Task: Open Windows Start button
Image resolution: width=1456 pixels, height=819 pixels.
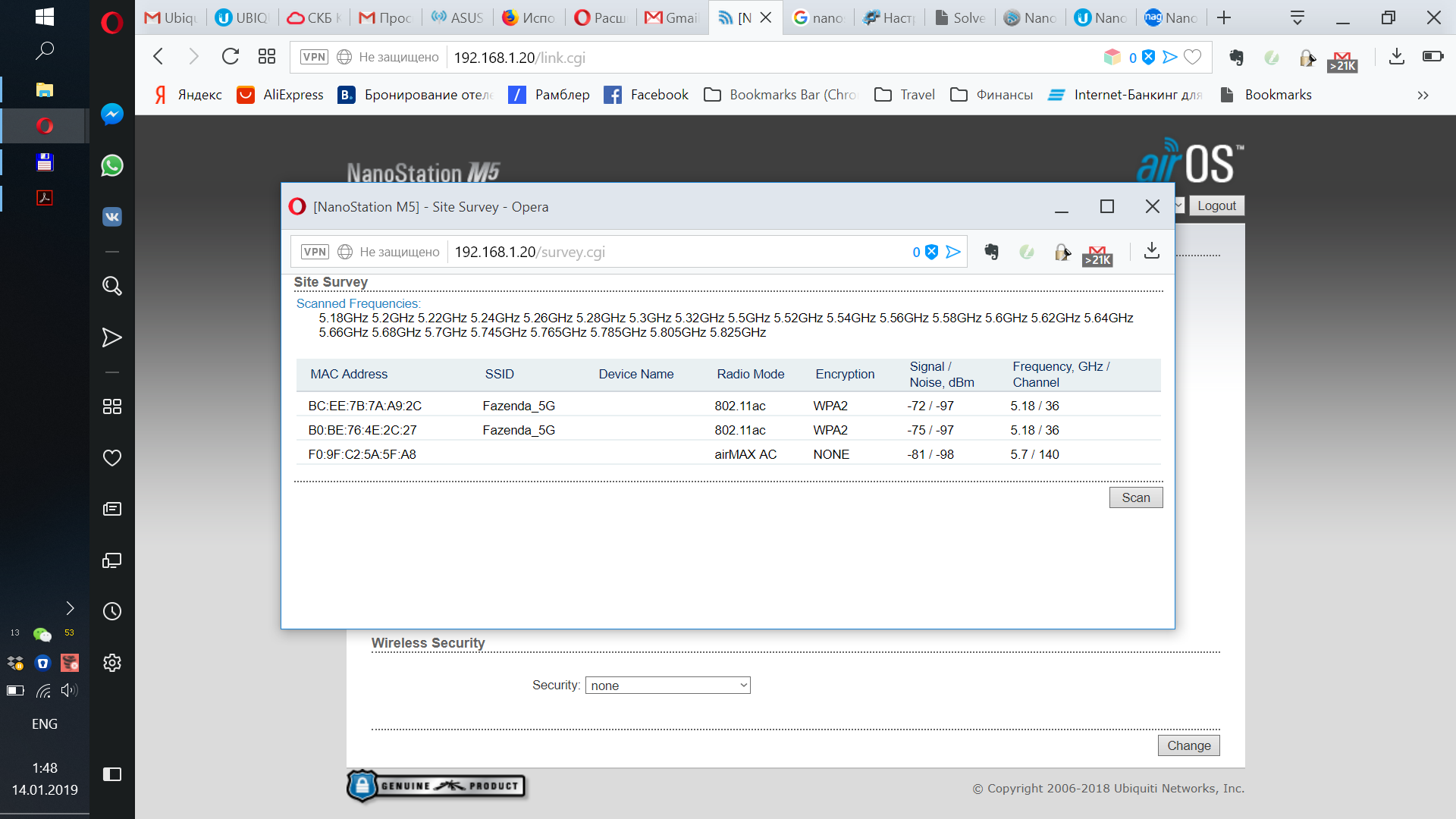Action: point(44,17)
